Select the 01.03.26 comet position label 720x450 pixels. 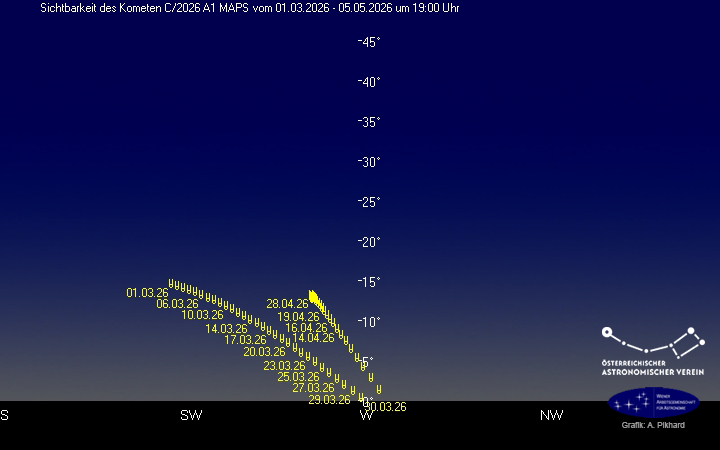tap(147, 293)
